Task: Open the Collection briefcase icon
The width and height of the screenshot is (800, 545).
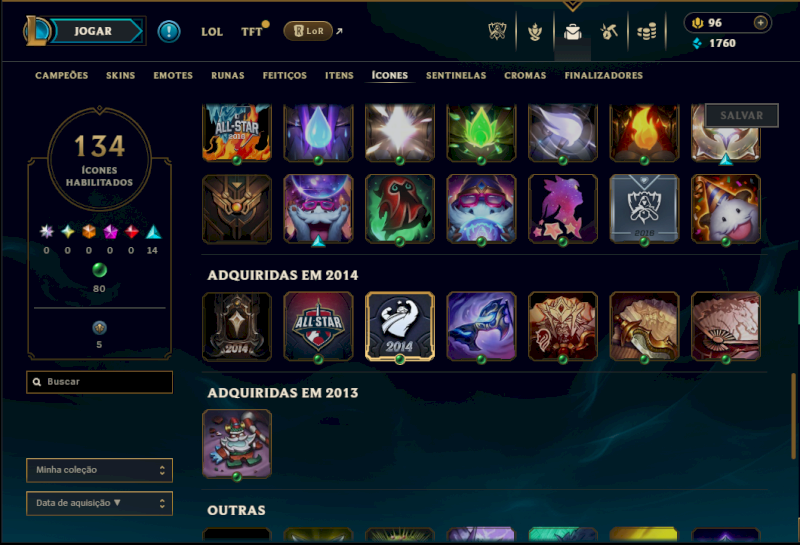Action: tap(572, 32)
